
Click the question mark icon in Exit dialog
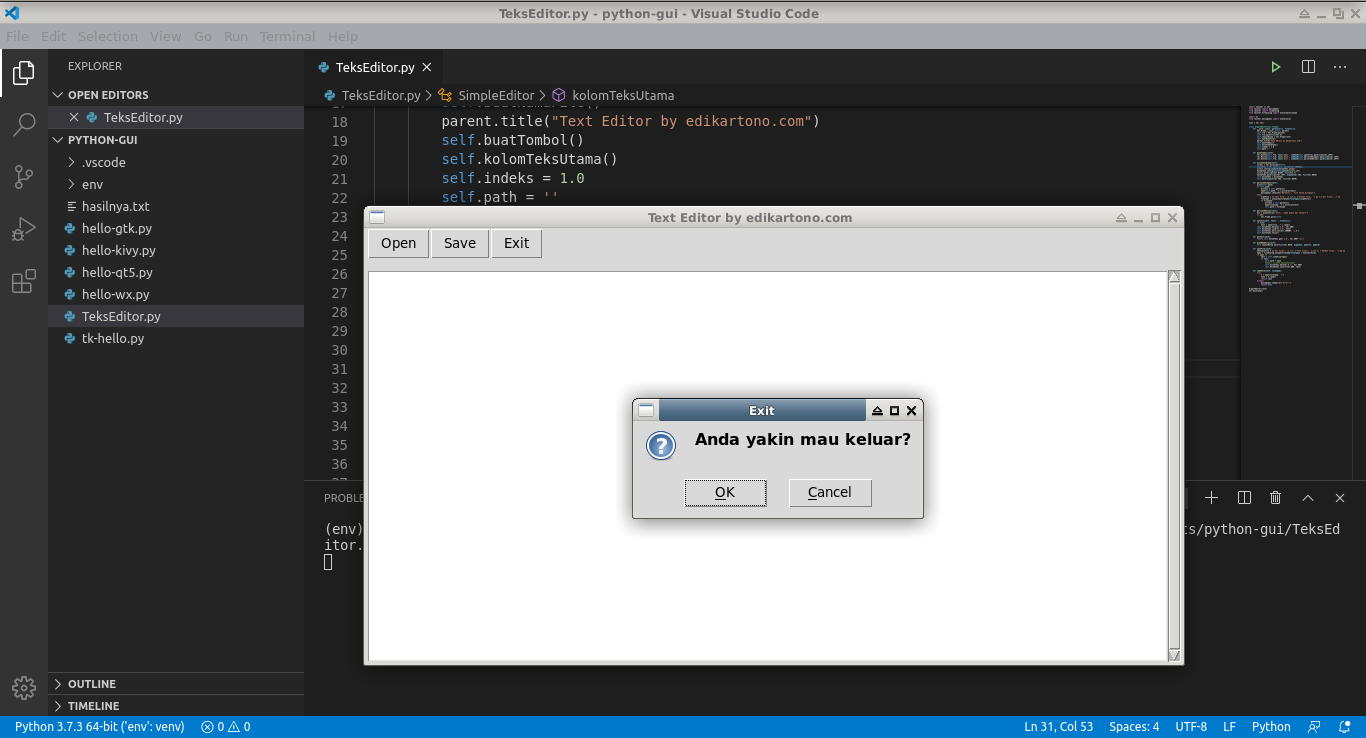(x=661, y=445)
